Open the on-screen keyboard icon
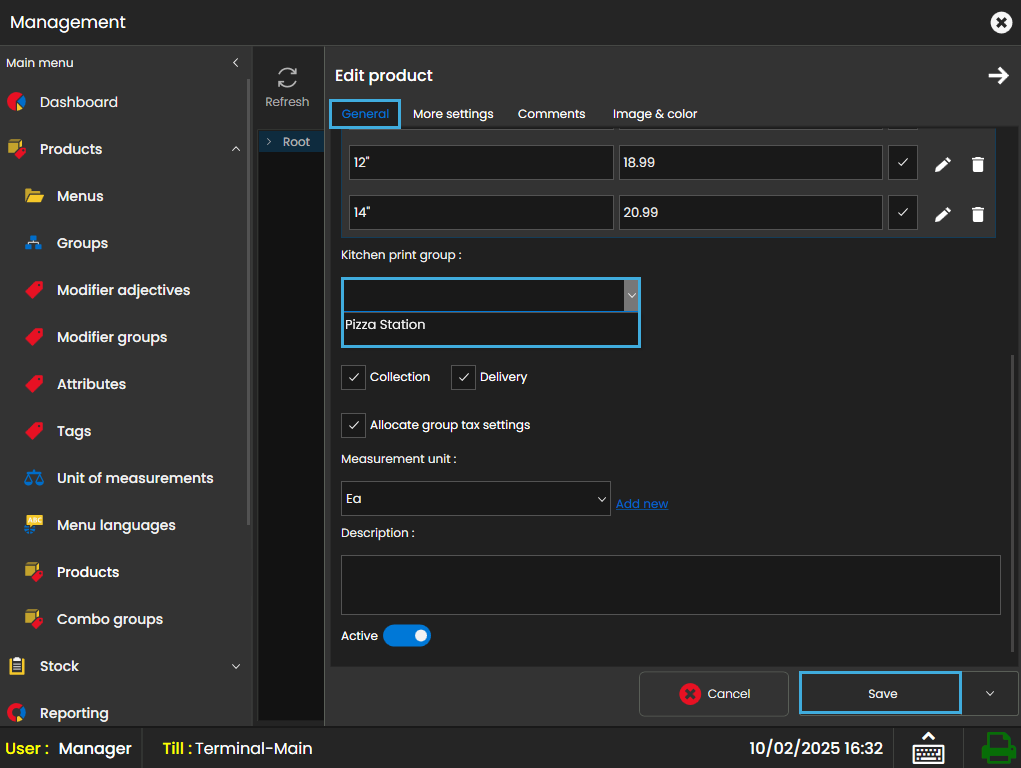The image size is (1021, 768). point(928,748)
